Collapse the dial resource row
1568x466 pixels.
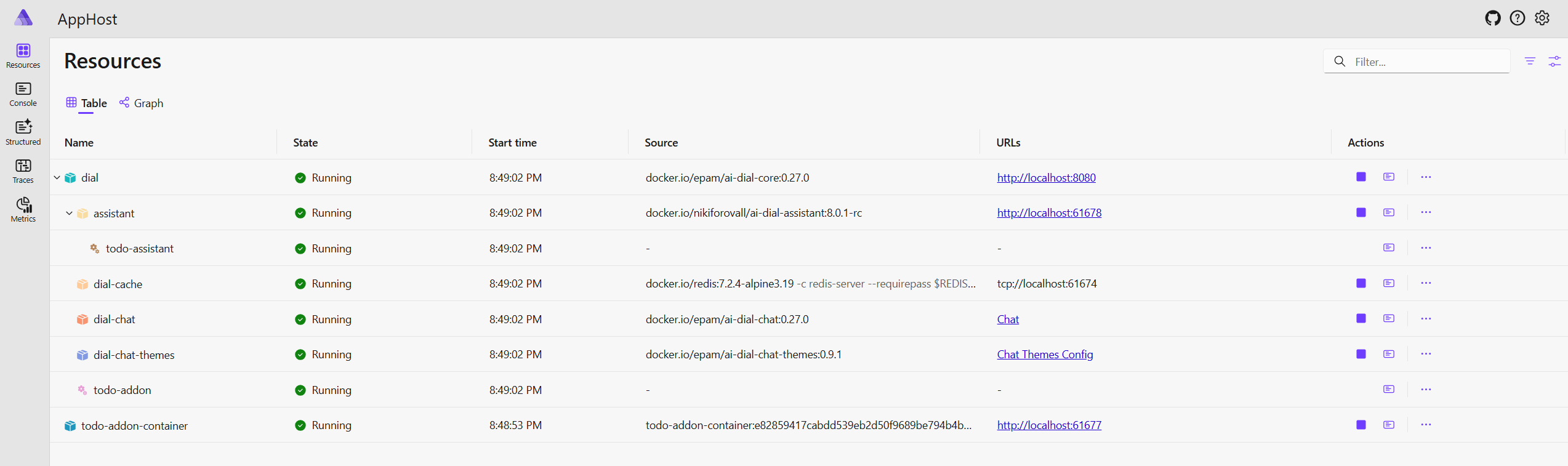(57, 177)
